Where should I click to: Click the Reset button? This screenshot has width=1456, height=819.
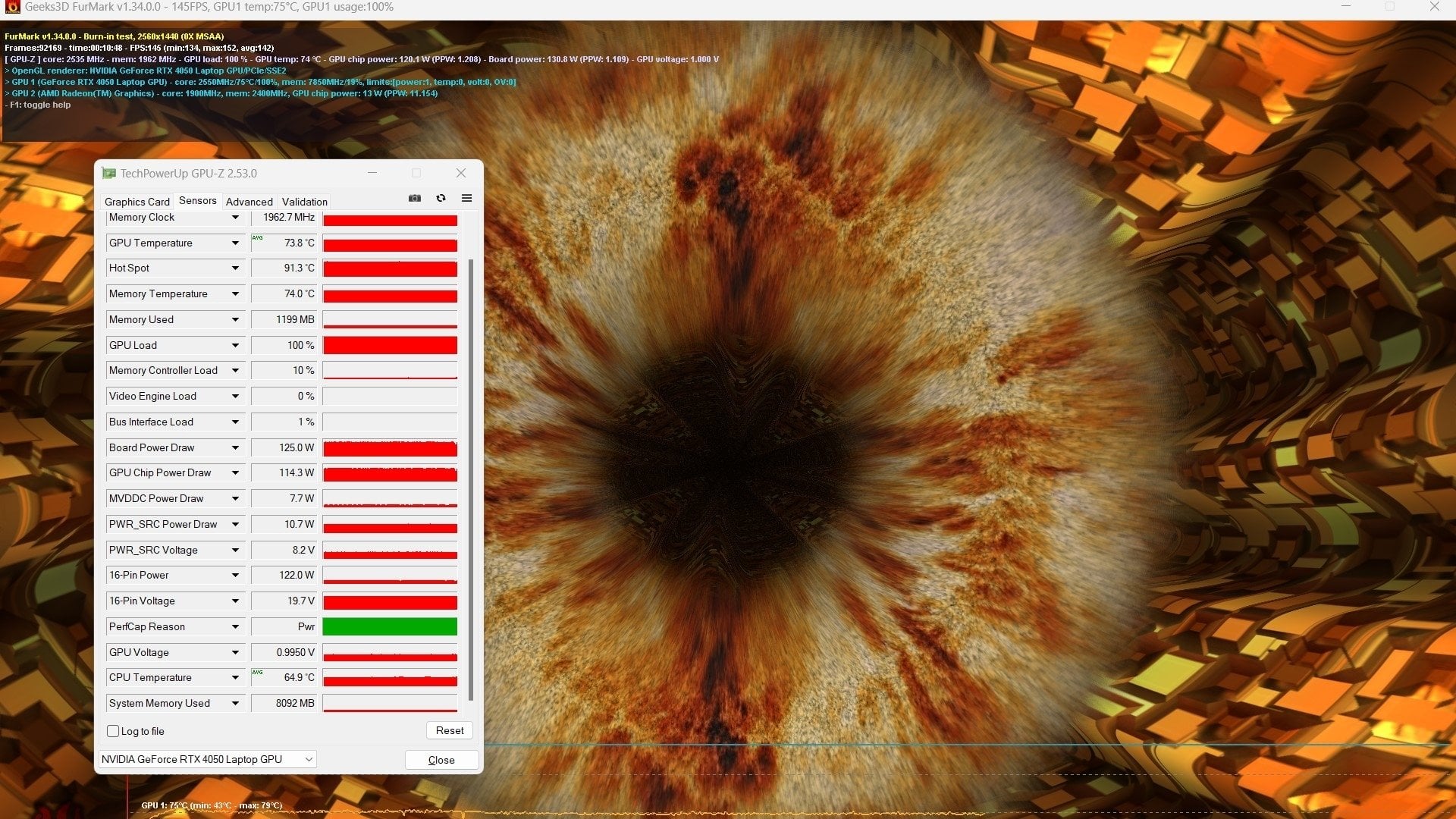tap(450, 730)
